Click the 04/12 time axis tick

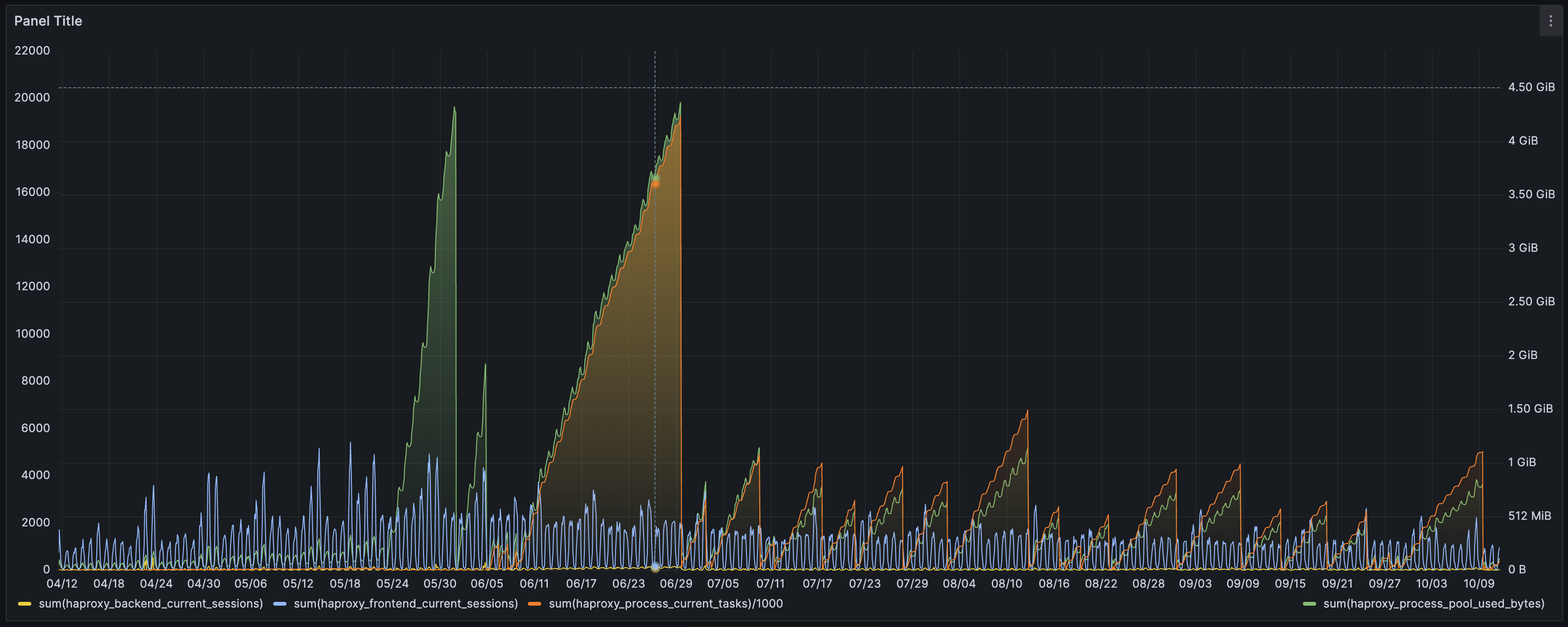[x=63, y=582]
